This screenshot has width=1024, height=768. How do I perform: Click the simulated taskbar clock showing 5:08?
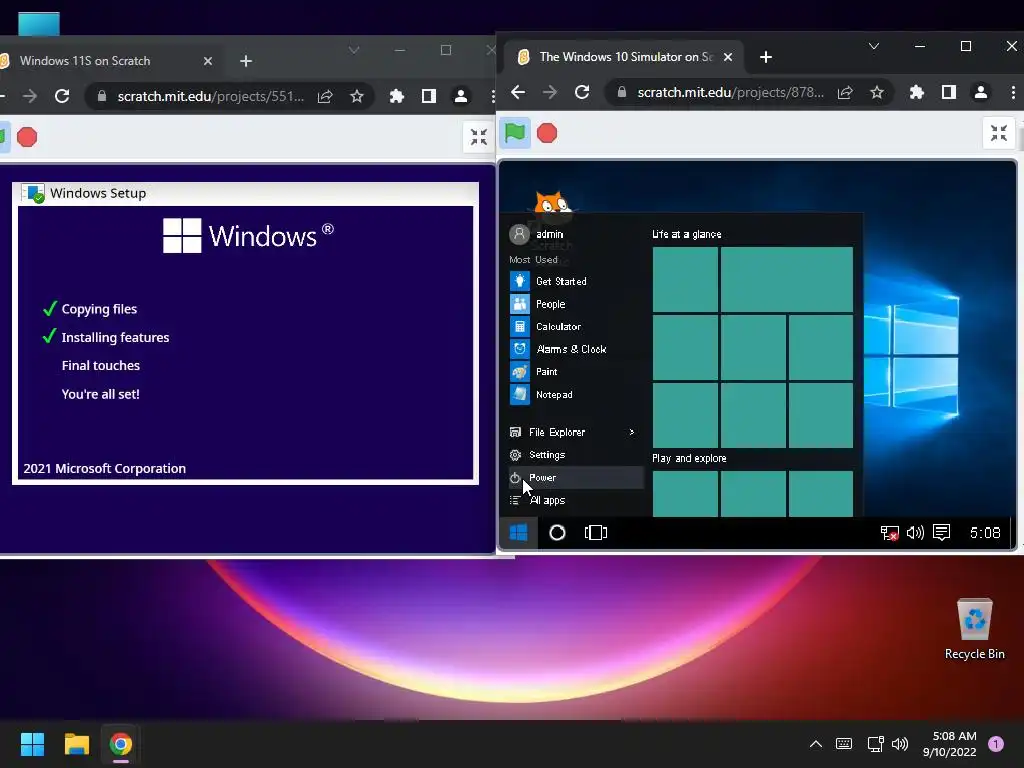tap(985, 533)
